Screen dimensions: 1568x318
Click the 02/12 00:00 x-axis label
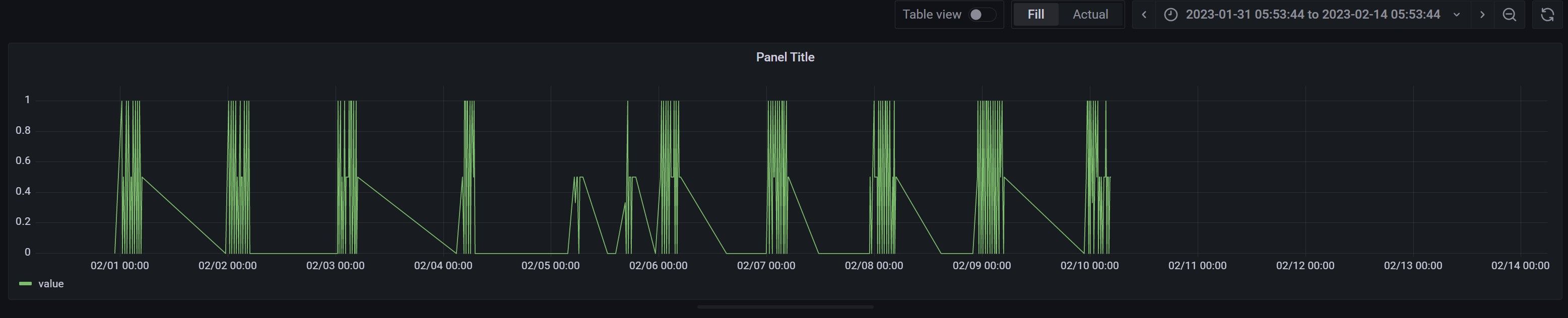(x=1305, y=266)
